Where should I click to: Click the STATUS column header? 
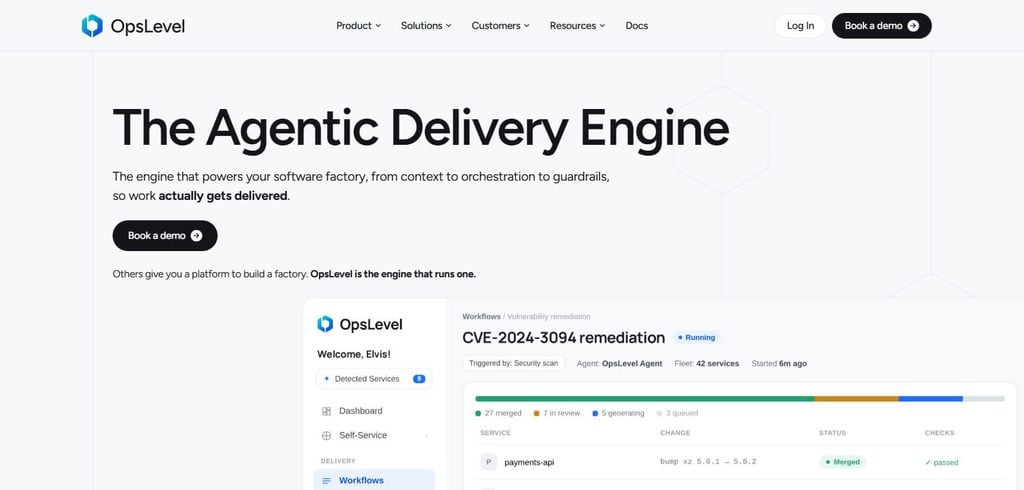click(x=832, y=433)
